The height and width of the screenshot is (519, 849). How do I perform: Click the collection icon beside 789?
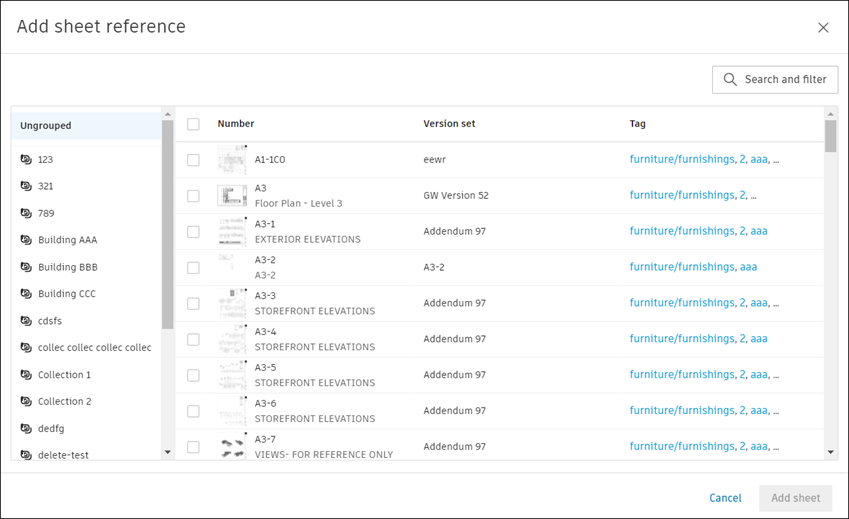coord(26,214)
